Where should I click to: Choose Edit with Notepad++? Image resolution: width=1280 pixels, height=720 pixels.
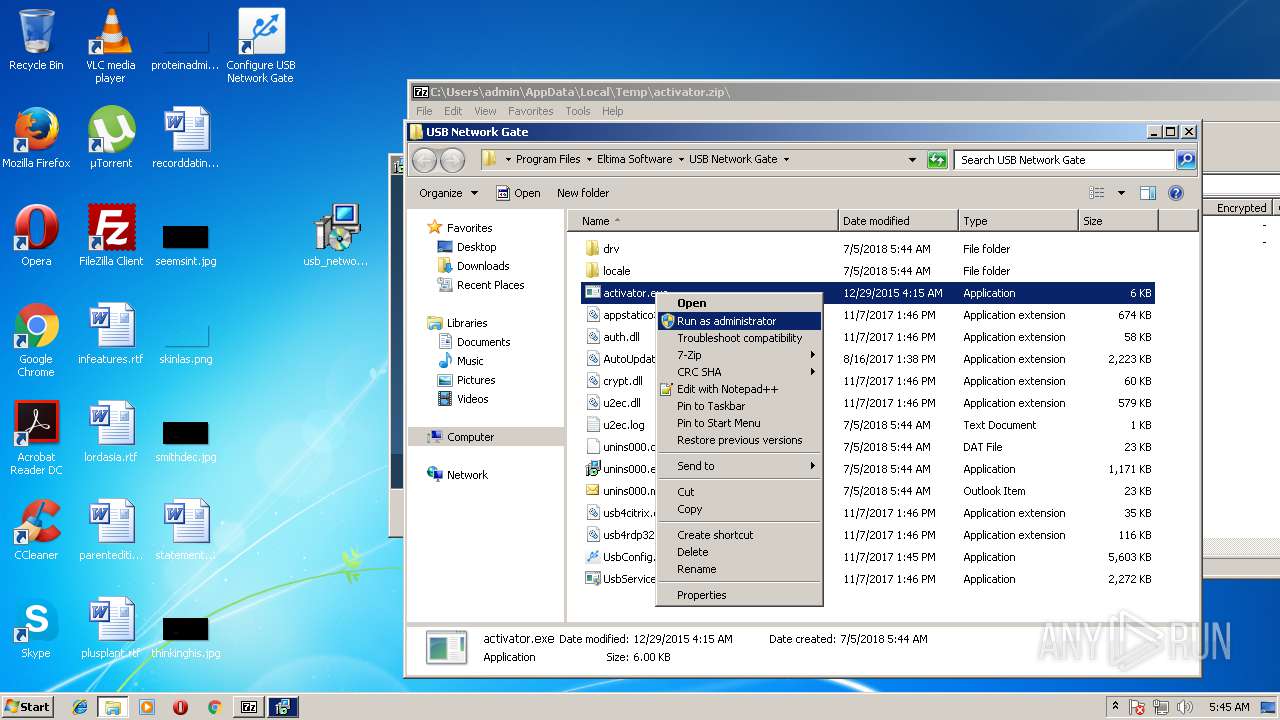pos(739,389)
